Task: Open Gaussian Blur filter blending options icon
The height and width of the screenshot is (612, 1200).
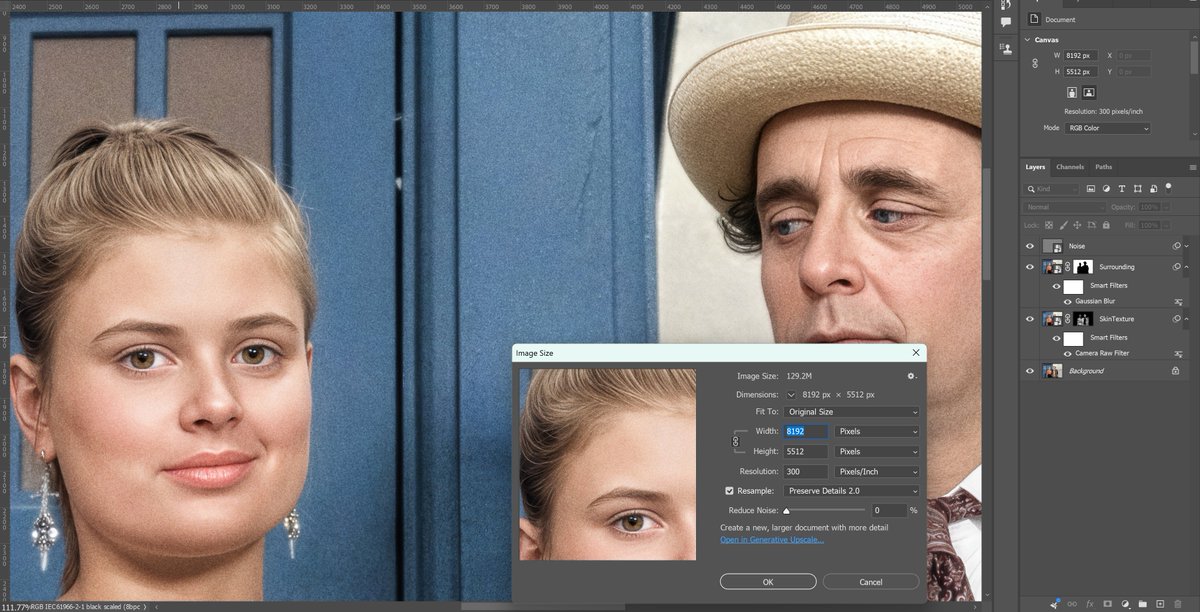Action: (x=1179, y=301)
